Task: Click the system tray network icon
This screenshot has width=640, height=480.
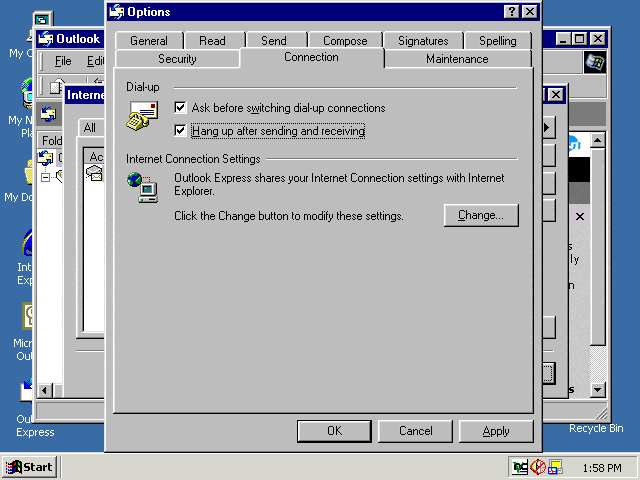Action: 520,467
